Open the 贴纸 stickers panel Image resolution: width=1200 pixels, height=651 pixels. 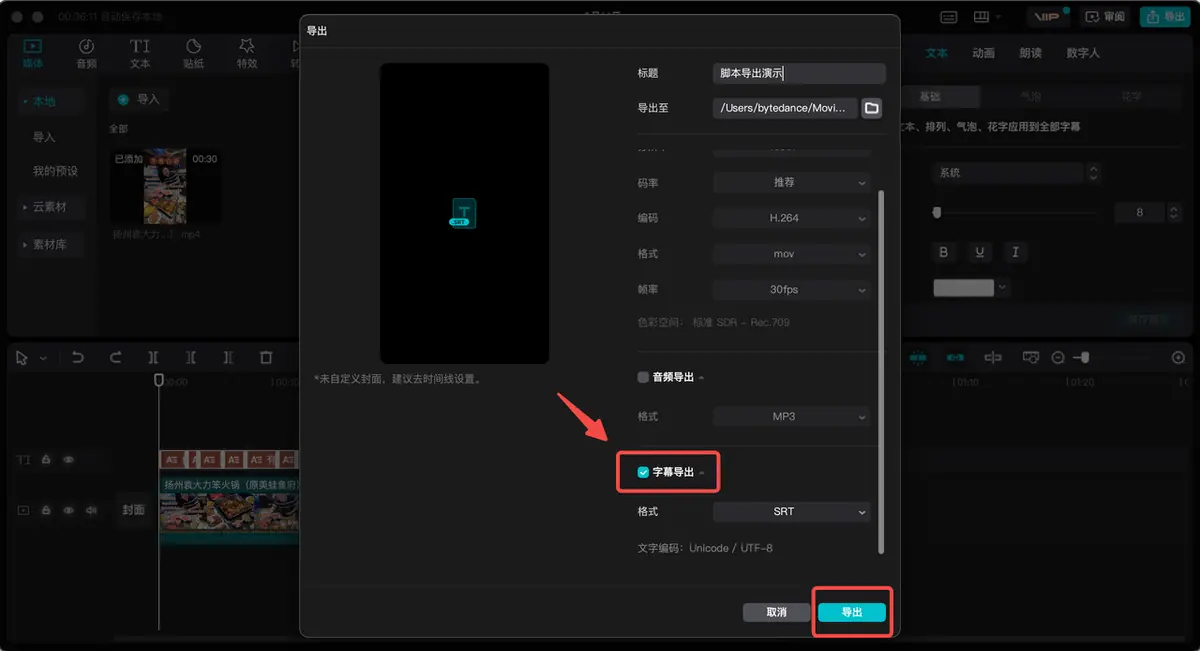coord(194,53)
